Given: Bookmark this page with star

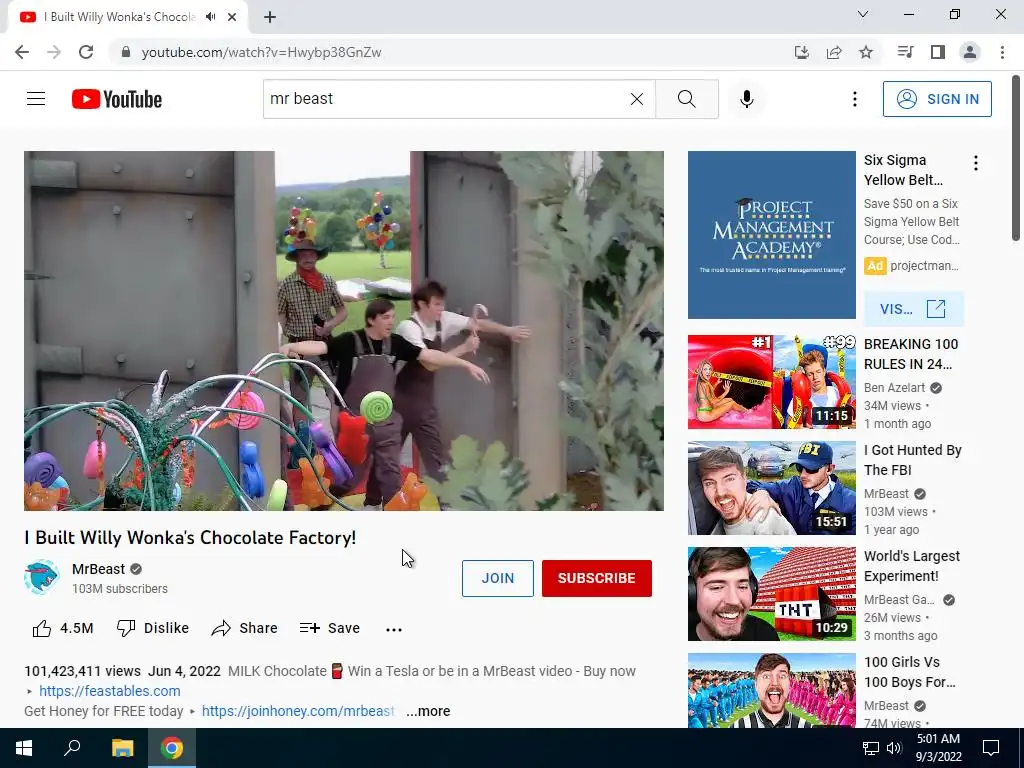Looking at the screenshot, I should 866,52.
